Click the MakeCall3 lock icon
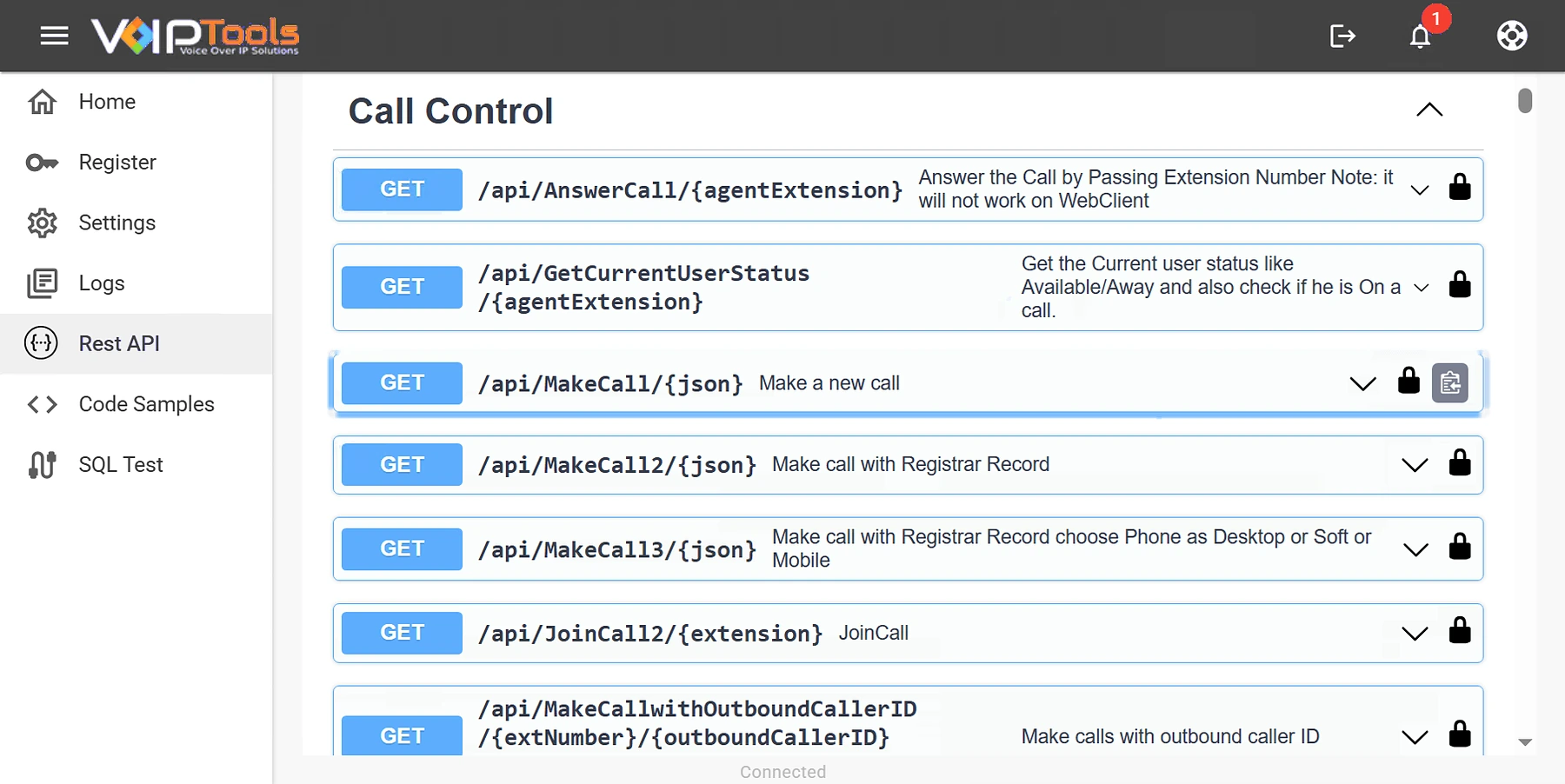1565x784 pixels. click(1460, 546)
